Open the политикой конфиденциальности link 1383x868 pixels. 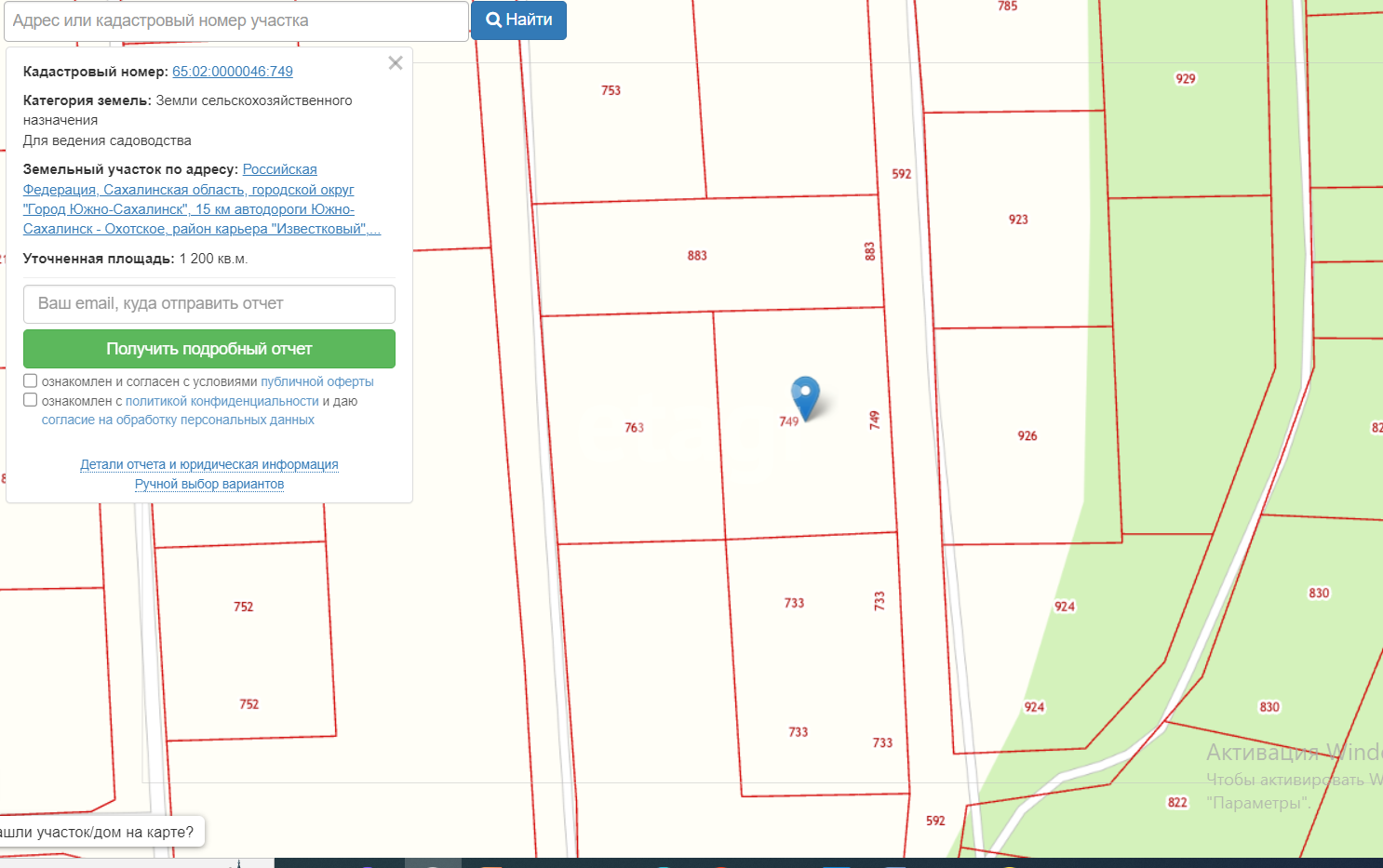tap(222, 401)
